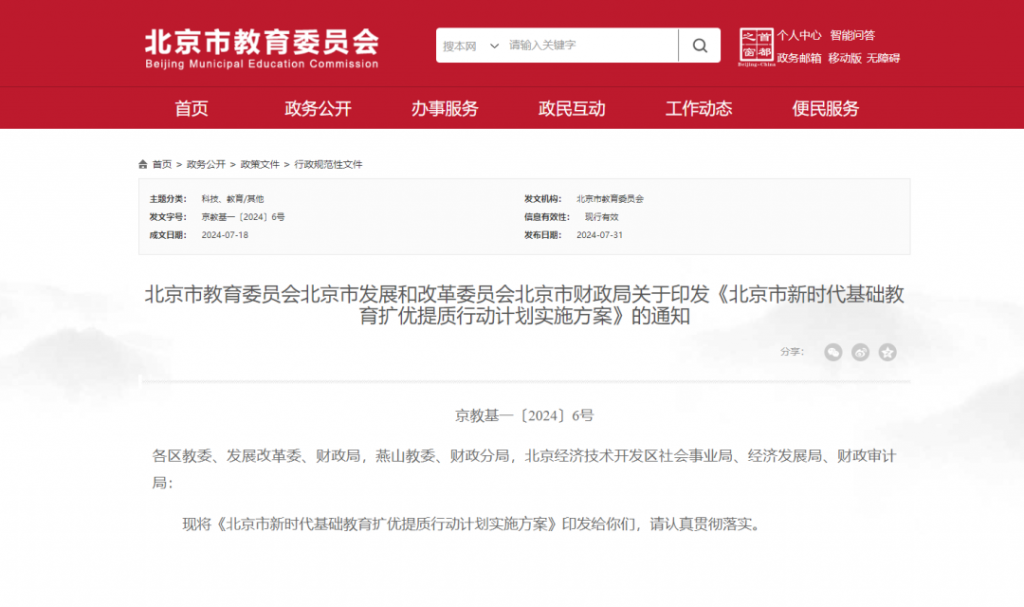1024x607 pixels.
Task: Share article via WeChat icon
Action: point(833,352)
